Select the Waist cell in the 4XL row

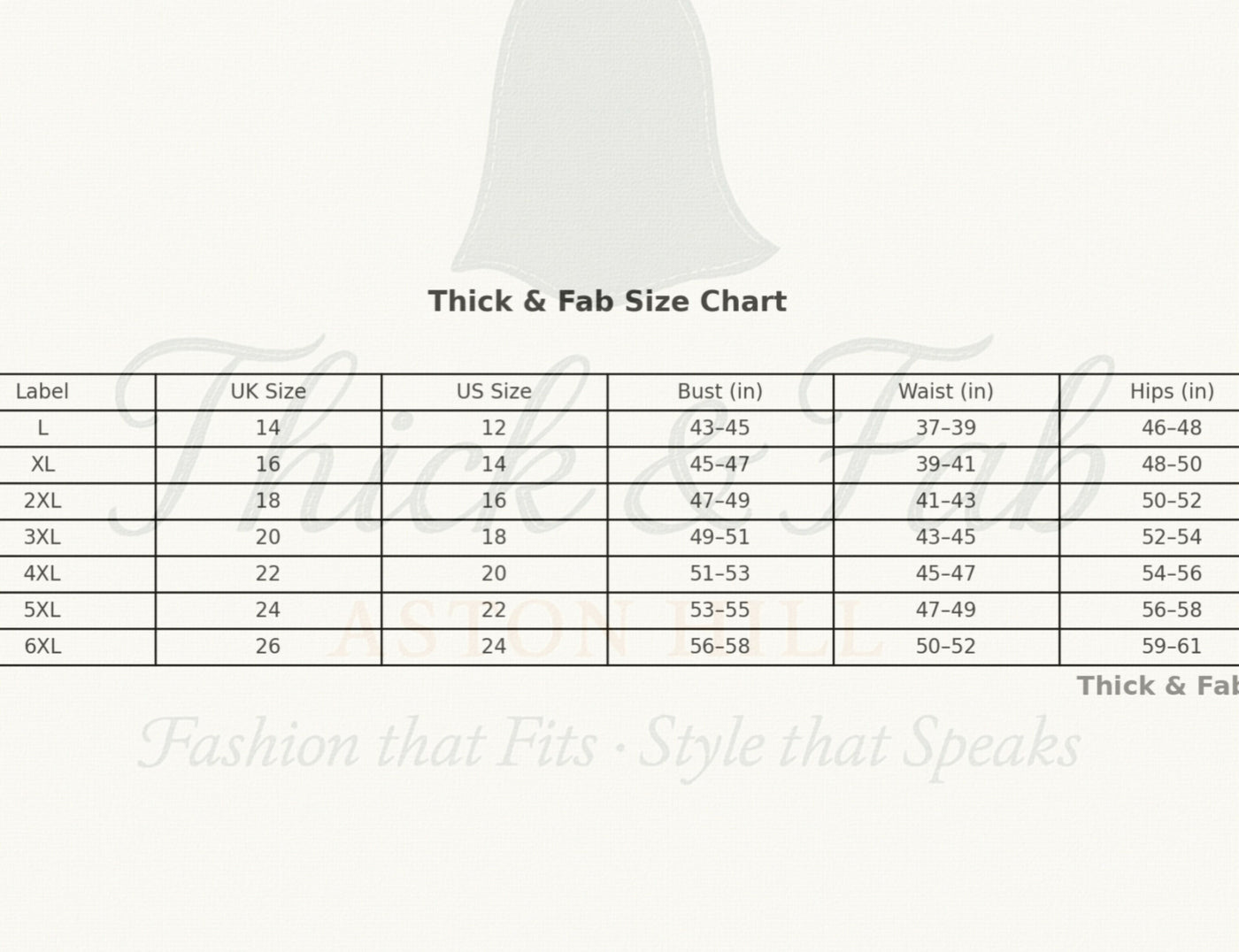tap(945, 573)
